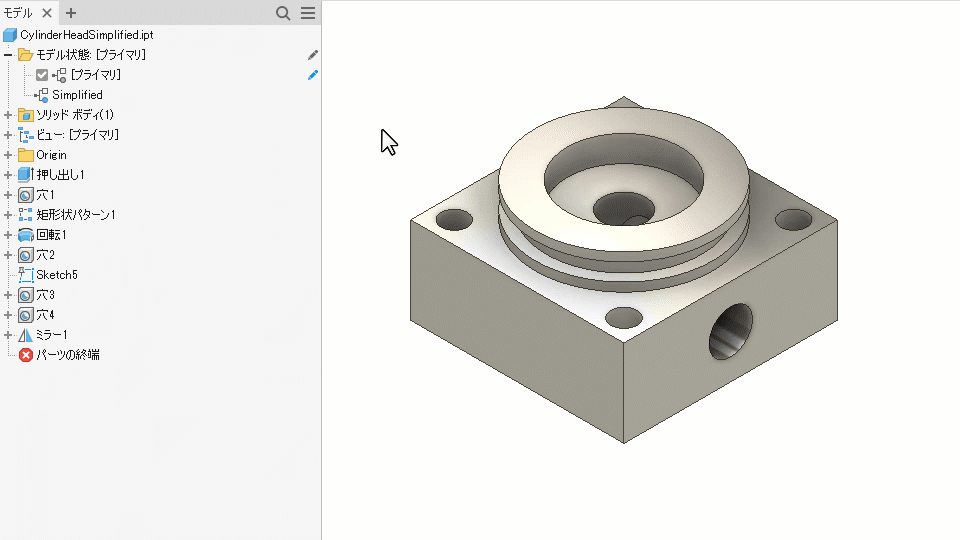Viewport: 960px width, 540px height.
Task: Click the Origin folder icon
Action: pos(25,155)
